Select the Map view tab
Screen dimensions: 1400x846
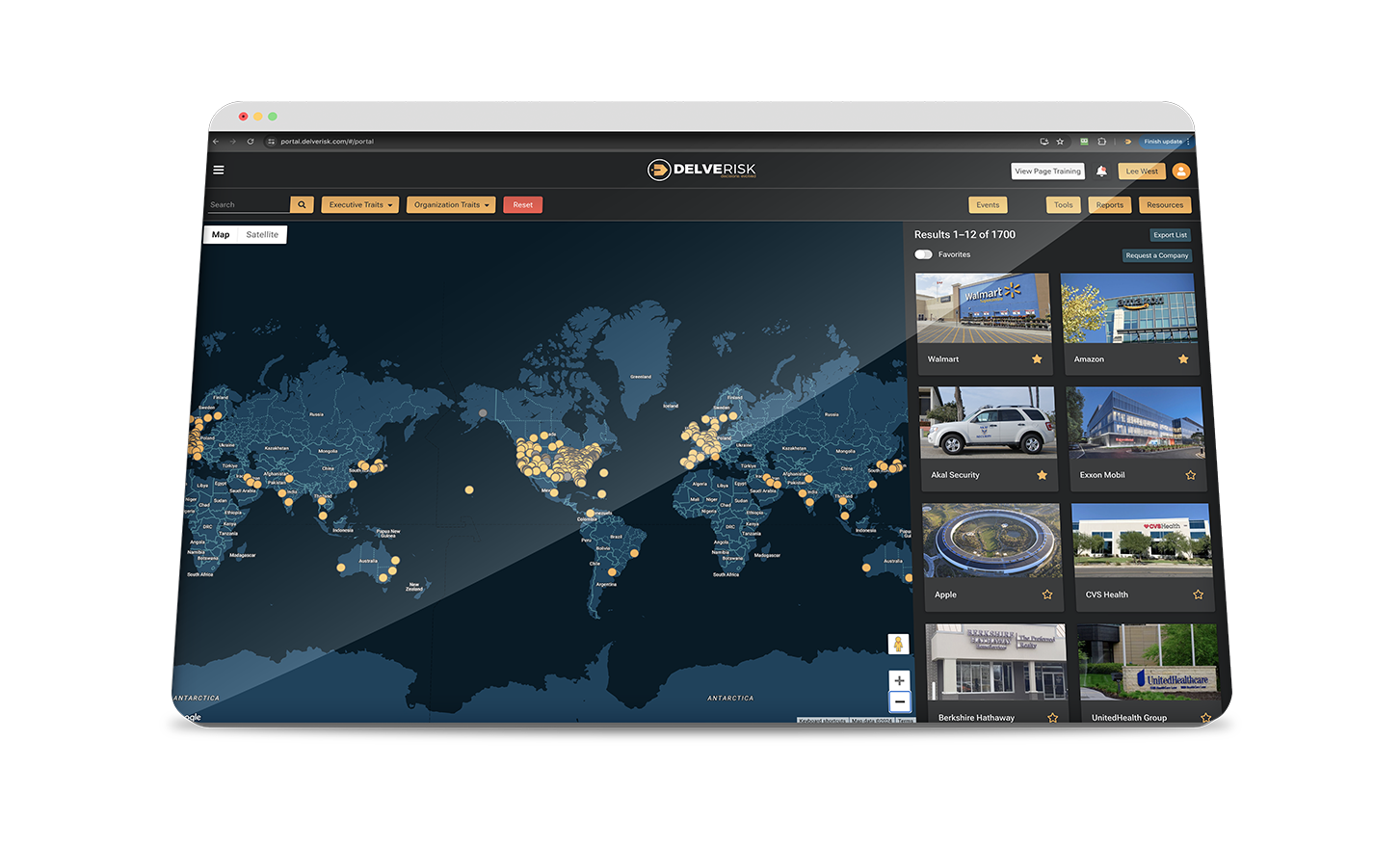[221, 234]
